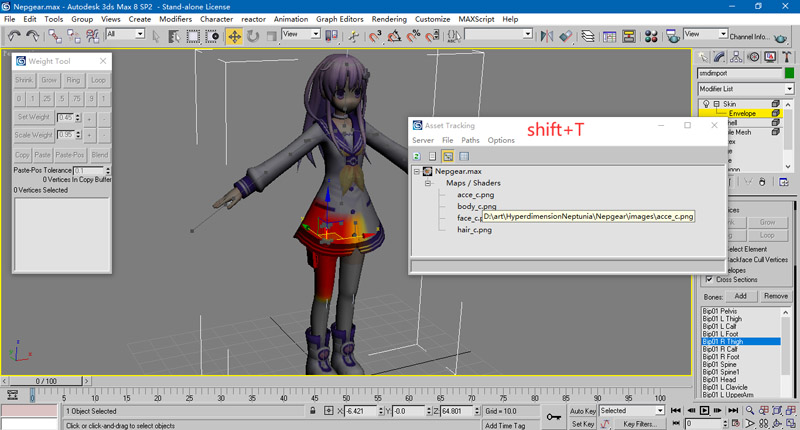Image resolution: width=800 pixels, height=430 pixels.
Task: Click the Refresh icon in Asset Tracking
Action: (x=417, y=156)
